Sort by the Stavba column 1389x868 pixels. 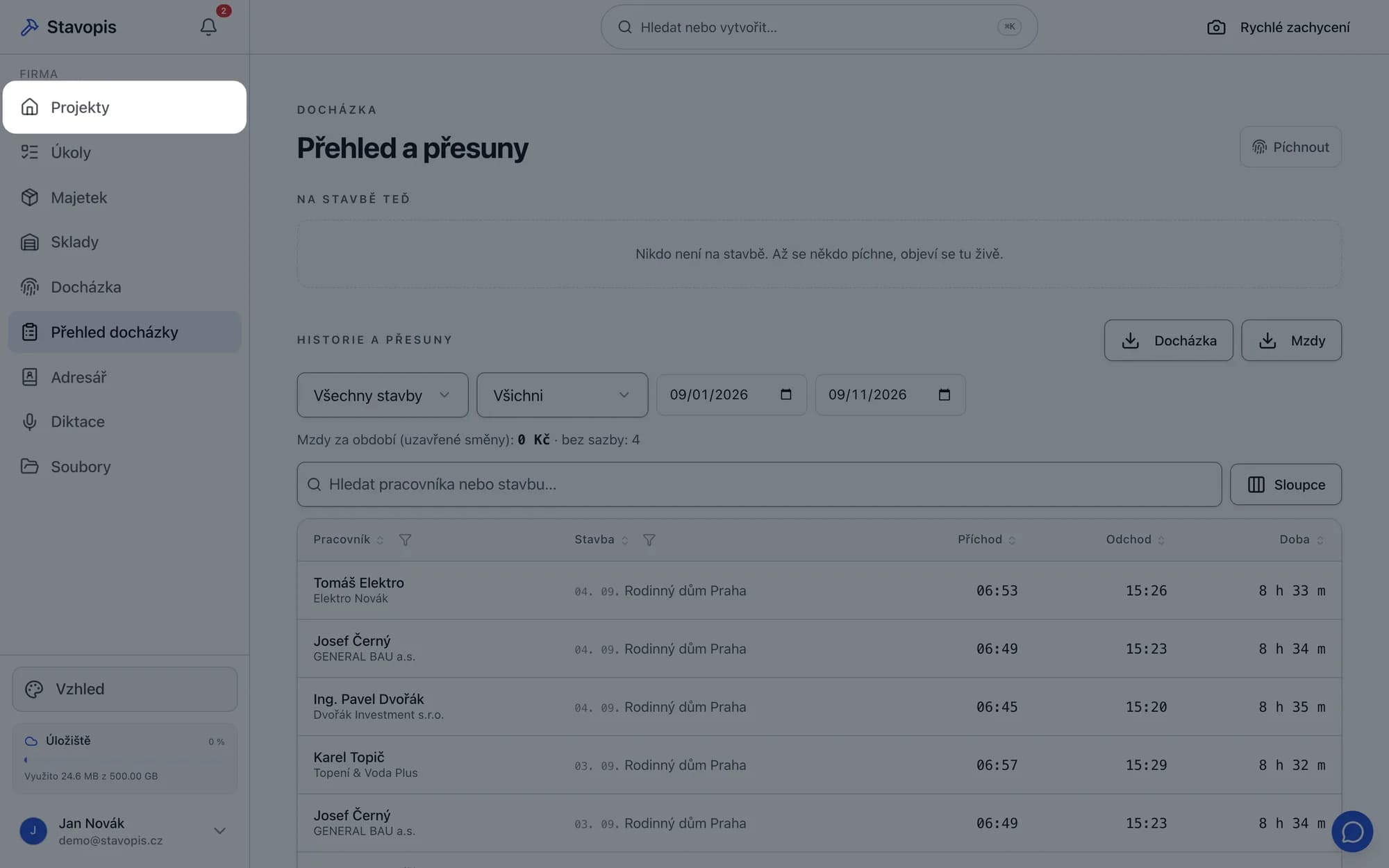601,540
